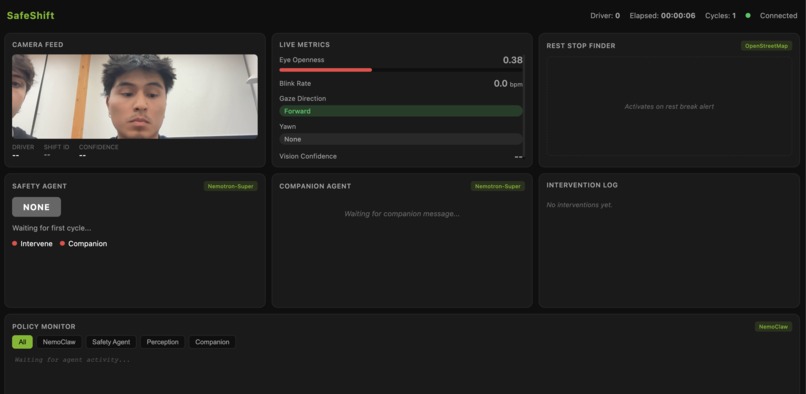Click the Intervene label
This screenshot has height=394, width=806.
(x=36, y=243)
